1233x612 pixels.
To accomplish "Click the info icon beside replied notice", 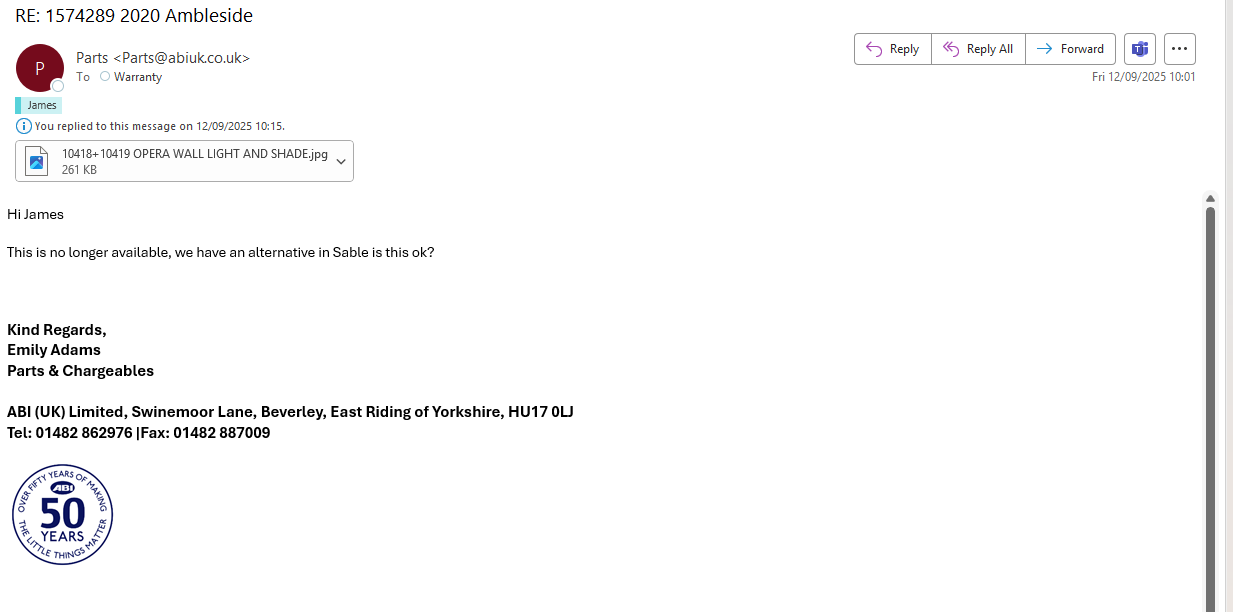I will click(x=24, y=126).
